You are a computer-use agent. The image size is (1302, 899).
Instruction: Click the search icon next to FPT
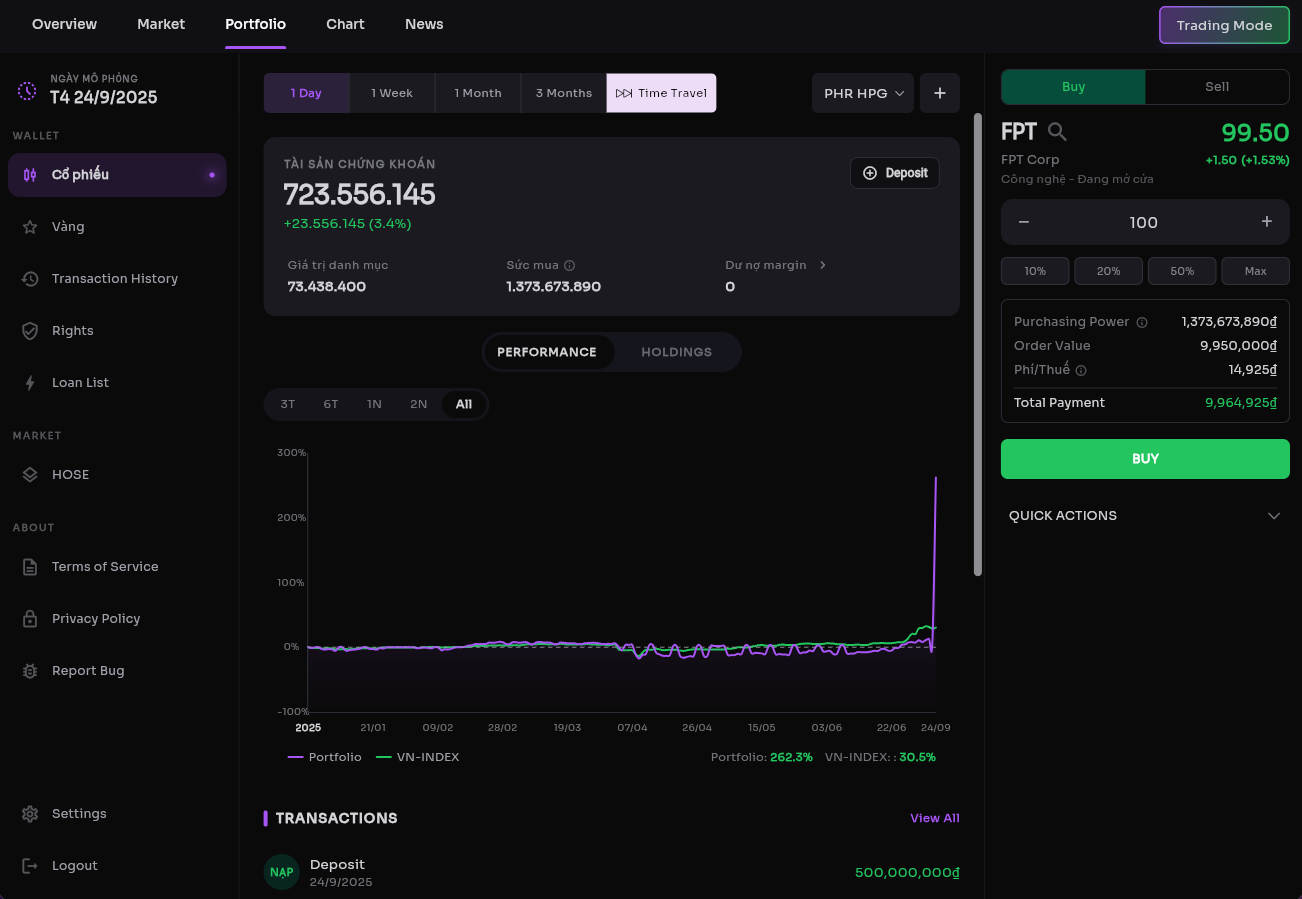pyautogui.click(x=1057, y=132)
